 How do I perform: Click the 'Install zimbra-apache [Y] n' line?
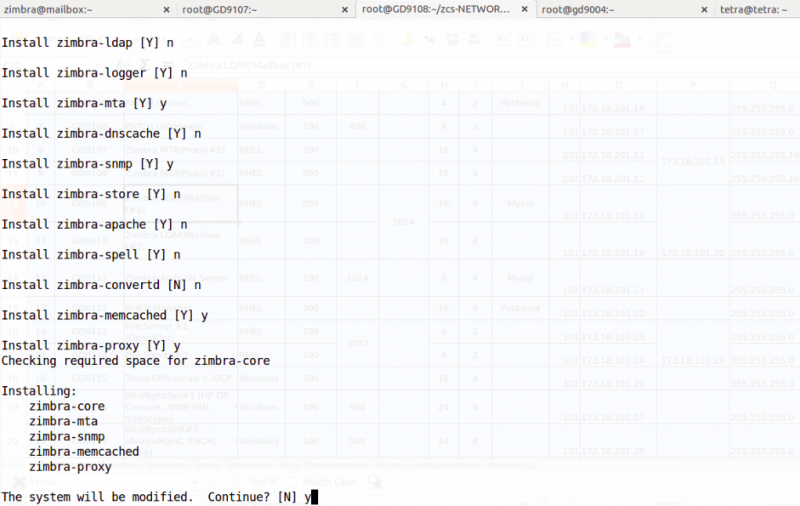coord(94,224)
